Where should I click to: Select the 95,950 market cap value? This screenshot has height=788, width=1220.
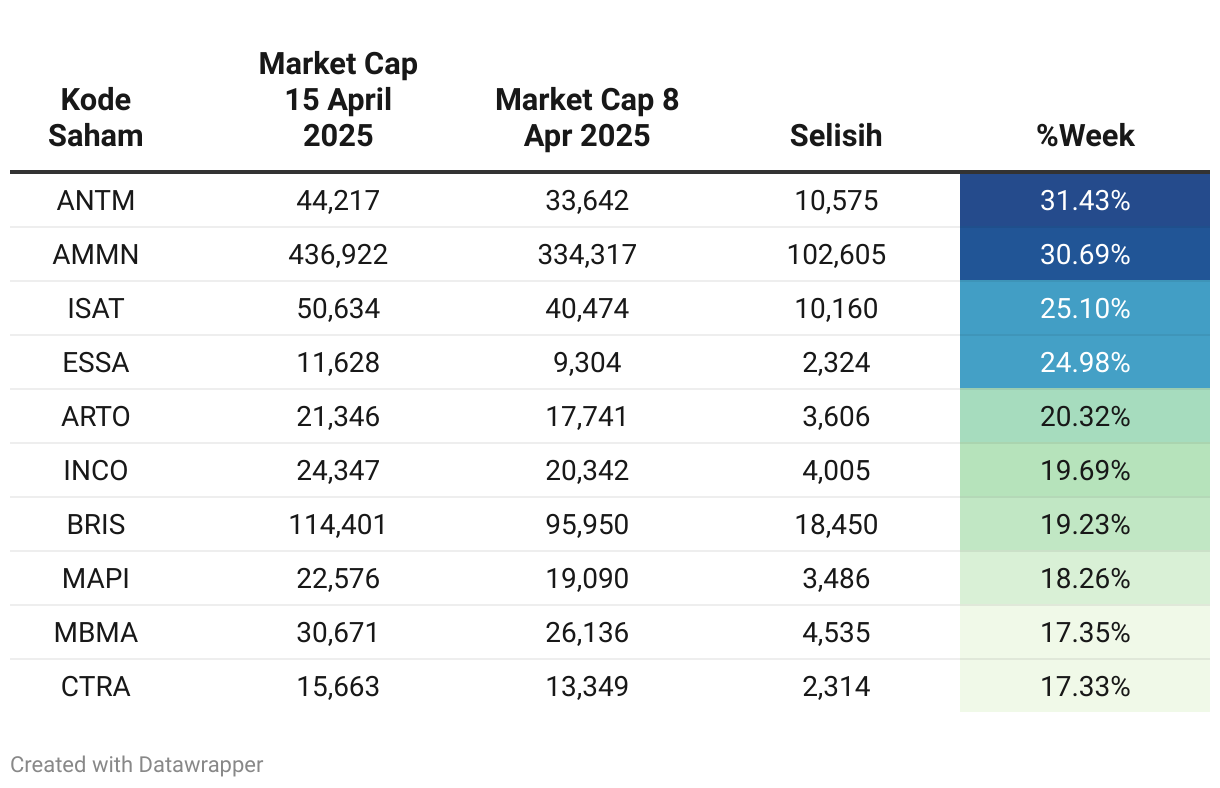[587, 525]
